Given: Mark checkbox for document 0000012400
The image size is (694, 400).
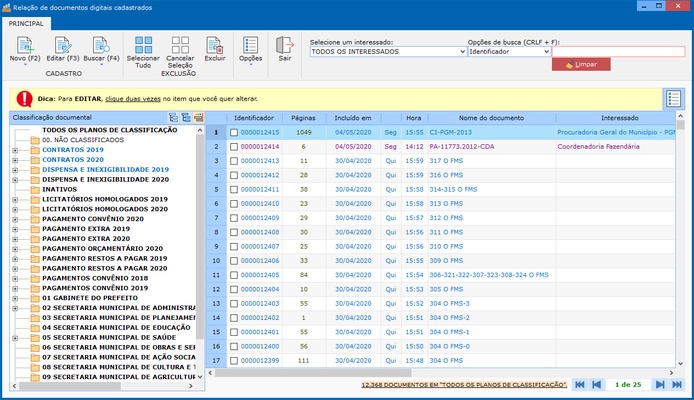Looking at the screenshot, I should (234, 346).
